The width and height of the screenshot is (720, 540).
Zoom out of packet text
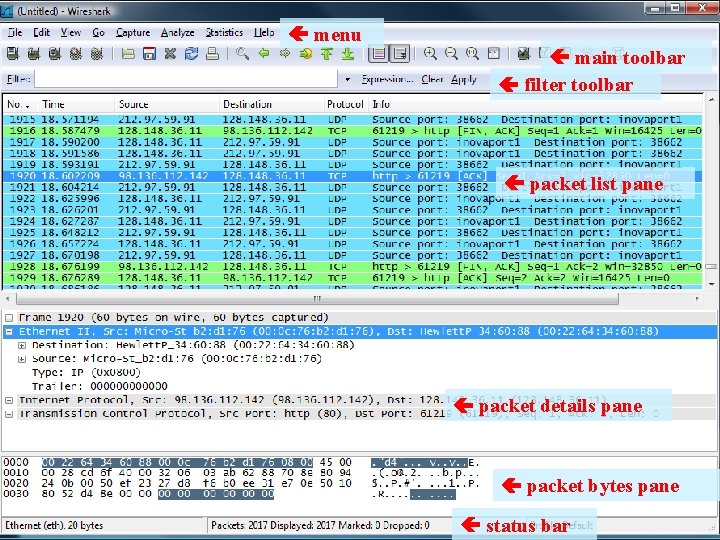coord(451,54)
